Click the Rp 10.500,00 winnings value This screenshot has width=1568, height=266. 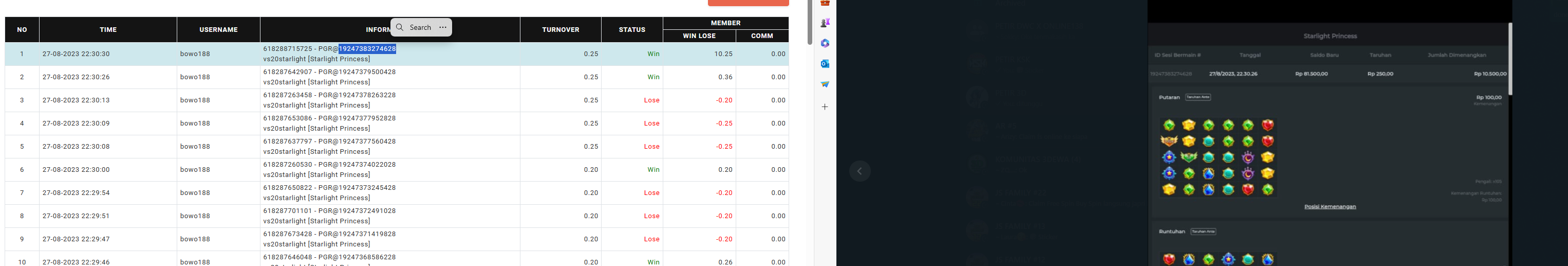pos(1490,74)
